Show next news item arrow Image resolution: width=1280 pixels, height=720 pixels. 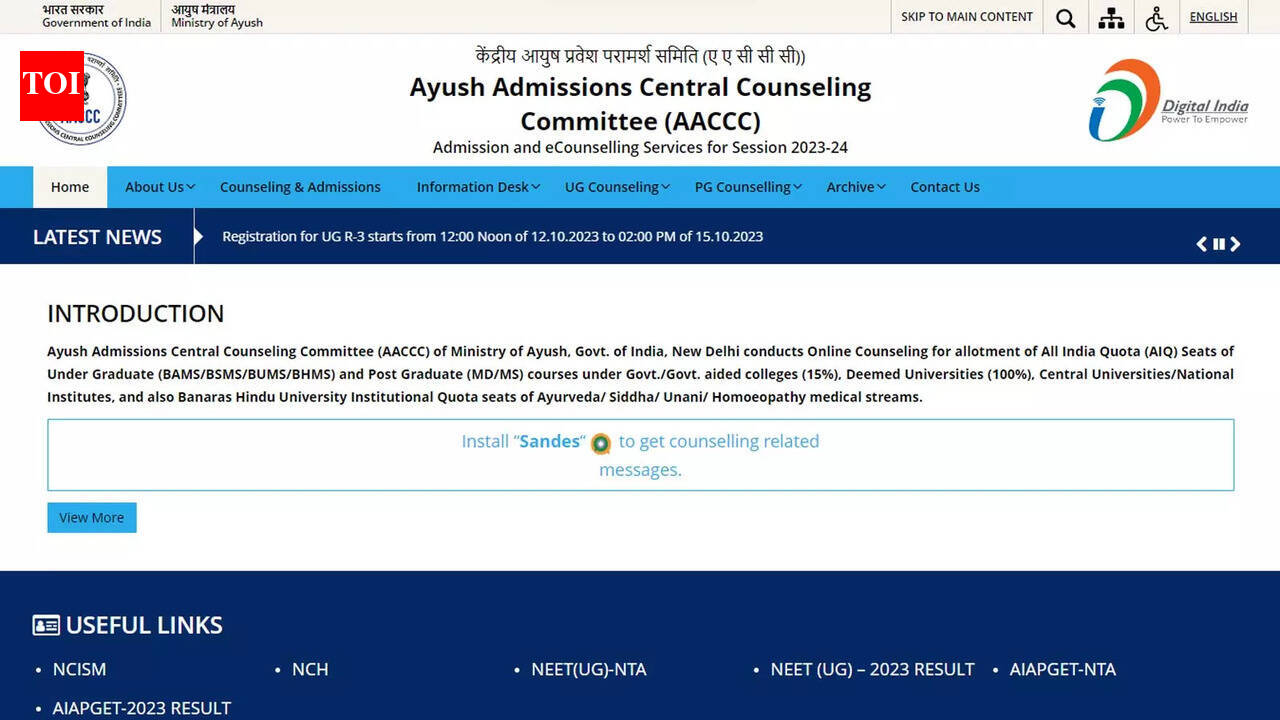click(1235, 244)
